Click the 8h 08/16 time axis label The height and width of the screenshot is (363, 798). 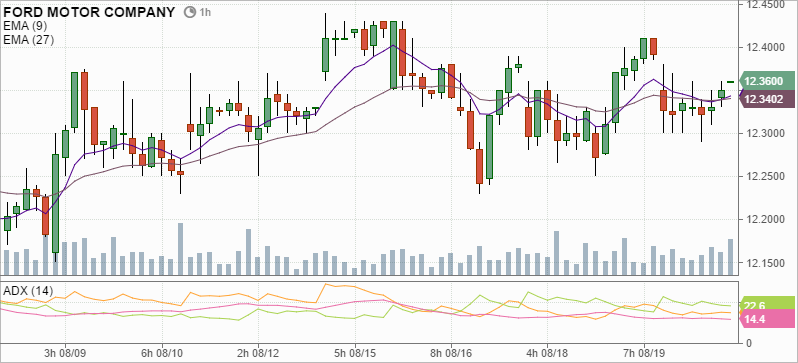451,352
